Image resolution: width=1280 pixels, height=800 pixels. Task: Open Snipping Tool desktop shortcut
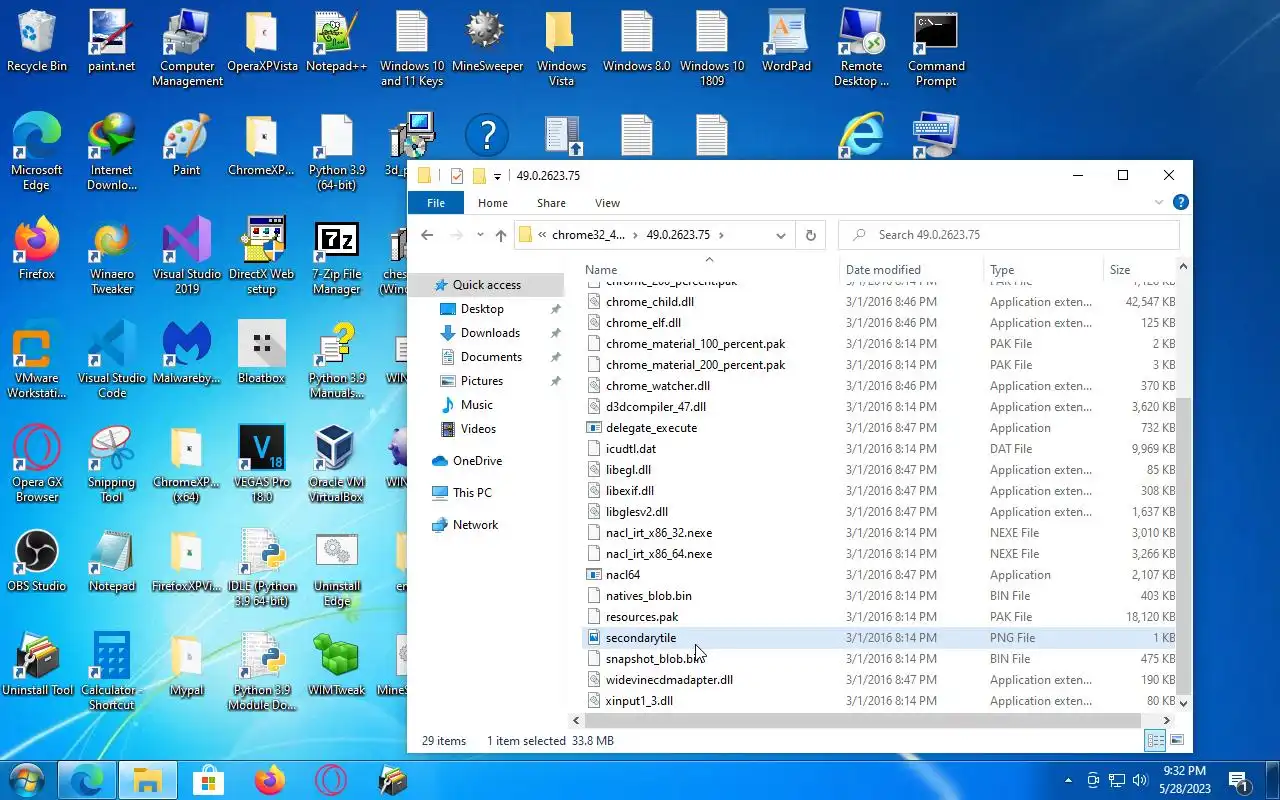[x=112, y=464]
